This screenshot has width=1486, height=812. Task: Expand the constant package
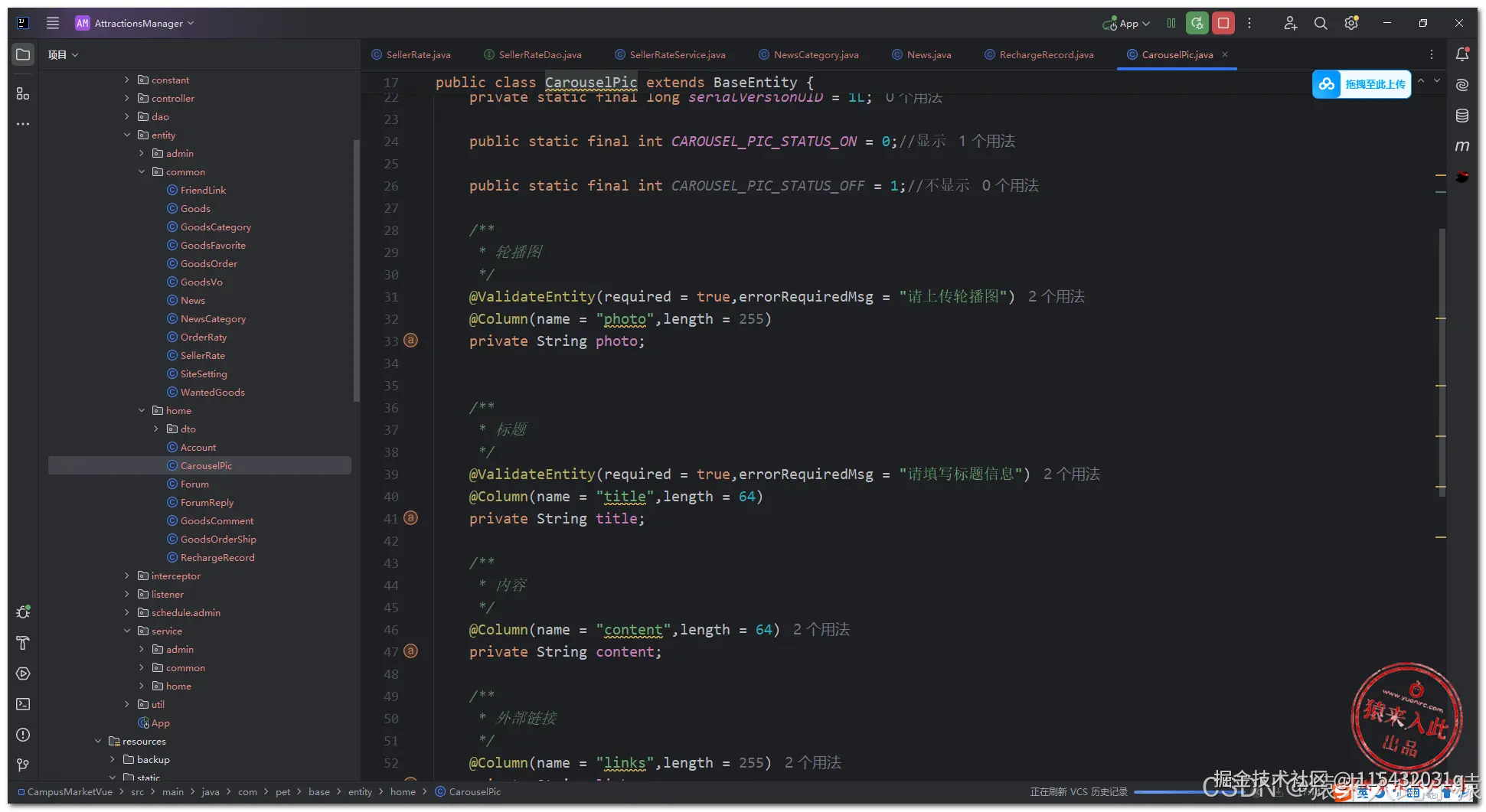point(127,80)
